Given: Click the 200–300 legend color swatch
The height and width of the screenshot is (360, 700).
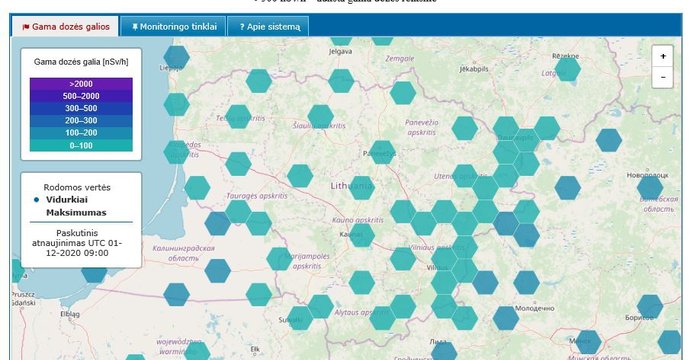Looking at the screenshot, I should (81, 120).
